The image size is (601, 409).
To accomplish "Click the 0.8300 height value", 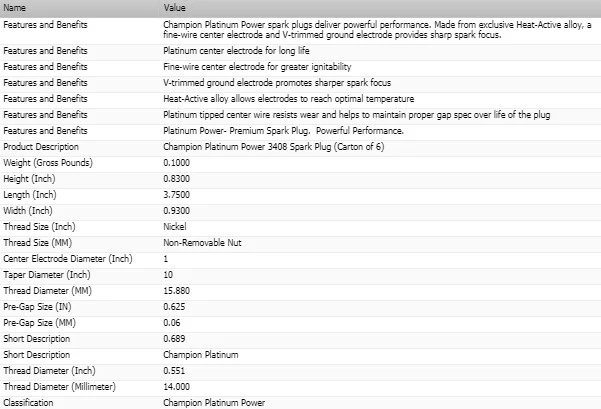I will click(x=176, y=179).
